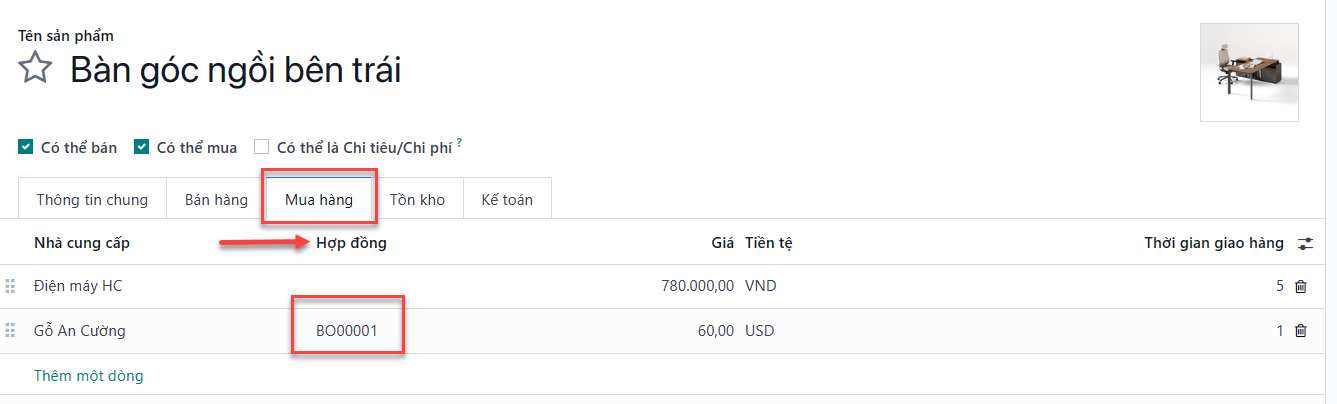
Task: Open the product image thumbnail
Action: 1249,73
